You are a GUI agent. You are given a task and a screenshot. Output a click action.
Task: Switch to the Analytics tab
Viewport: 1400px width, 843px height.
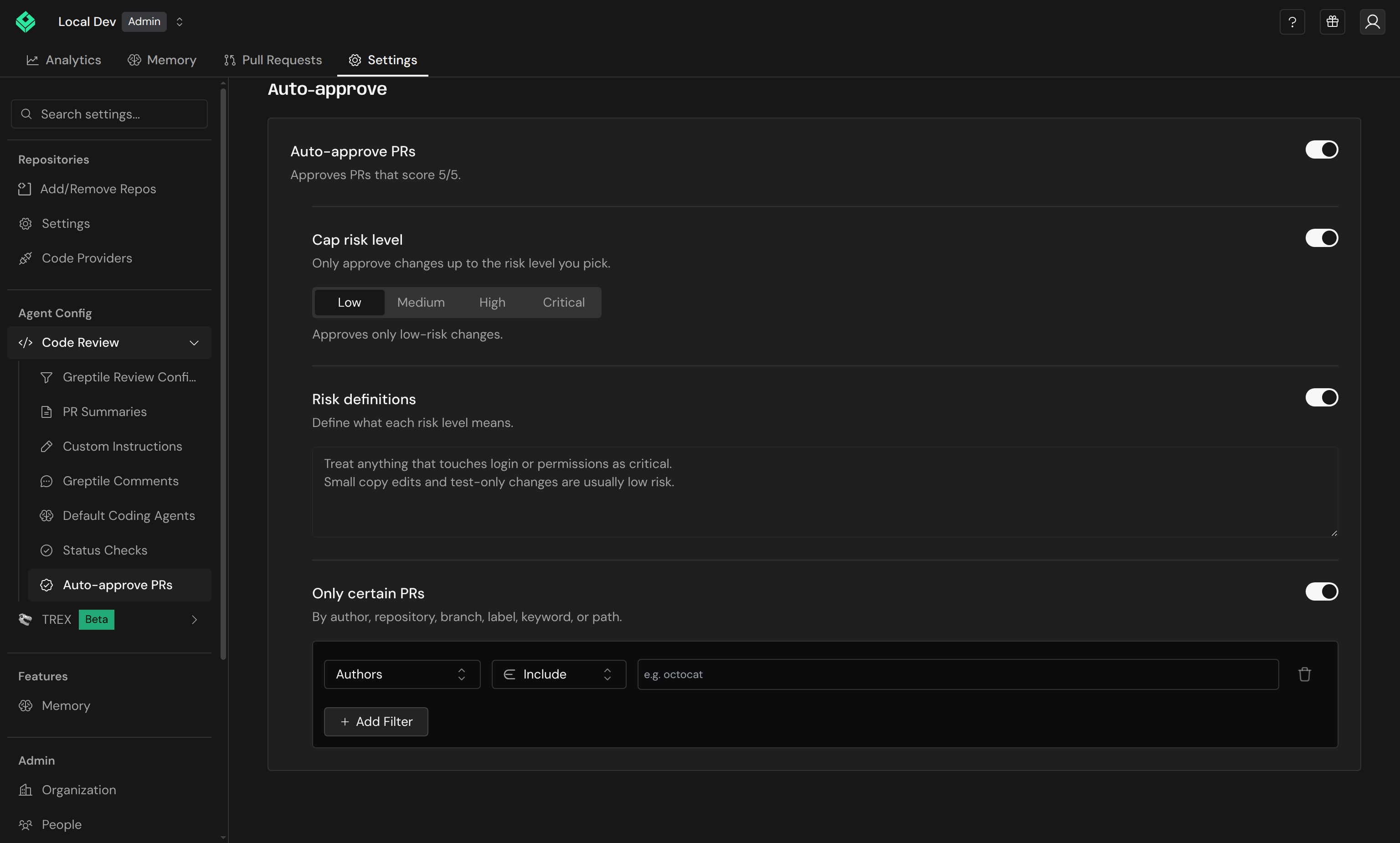64,60
